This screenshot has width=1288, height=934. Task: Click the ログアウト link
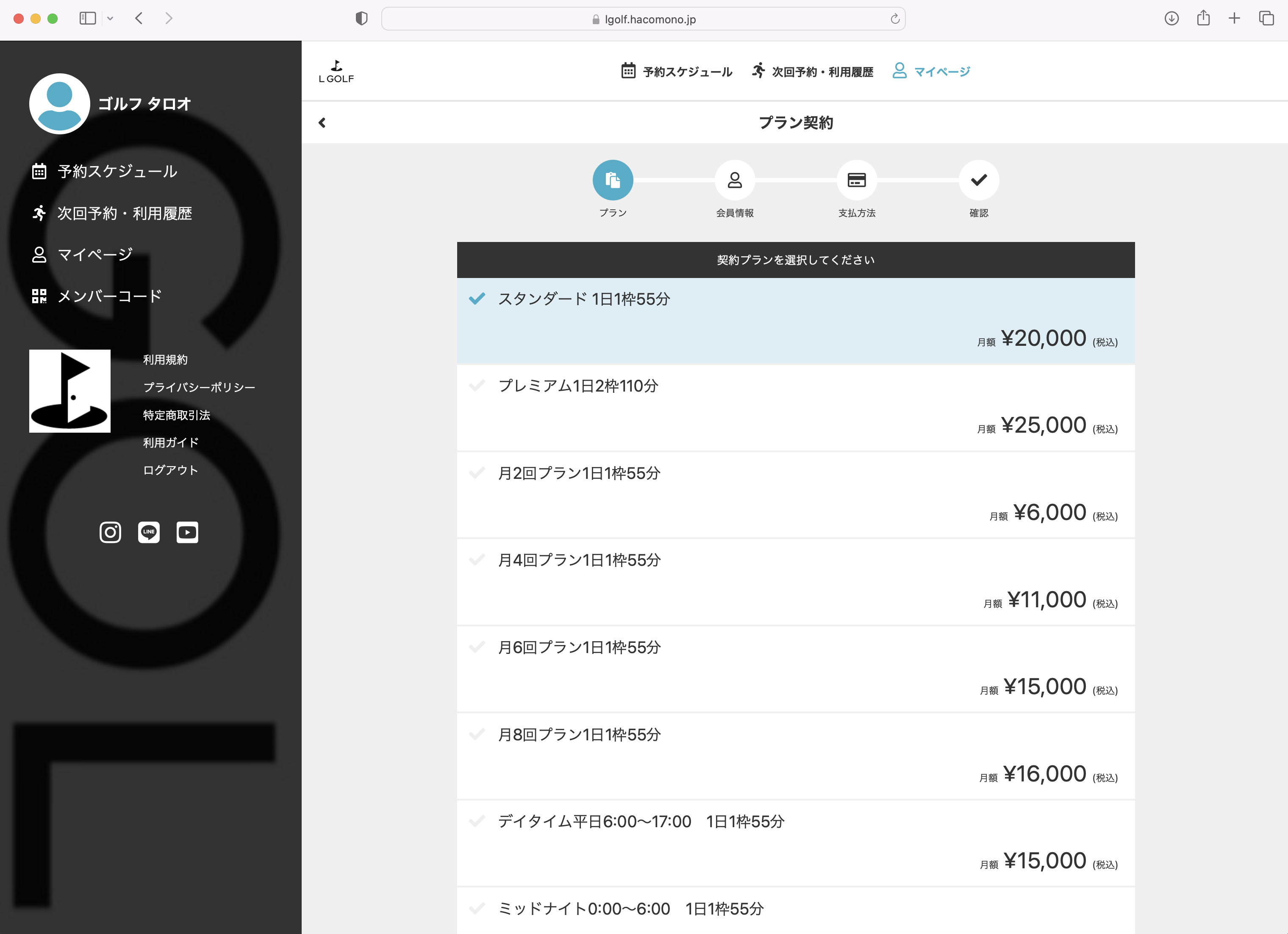170,470
